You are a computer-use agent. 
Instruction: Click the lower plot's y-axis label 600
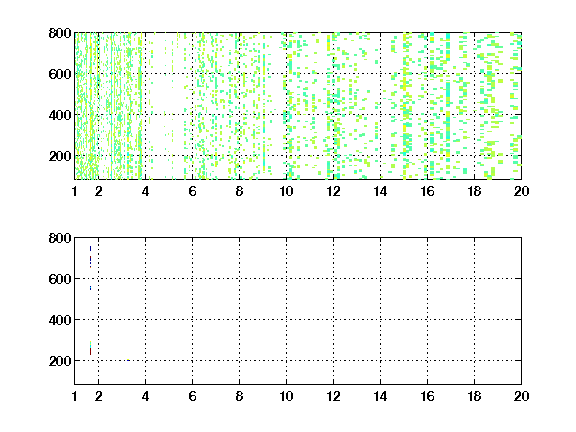(x=60, y=279)
